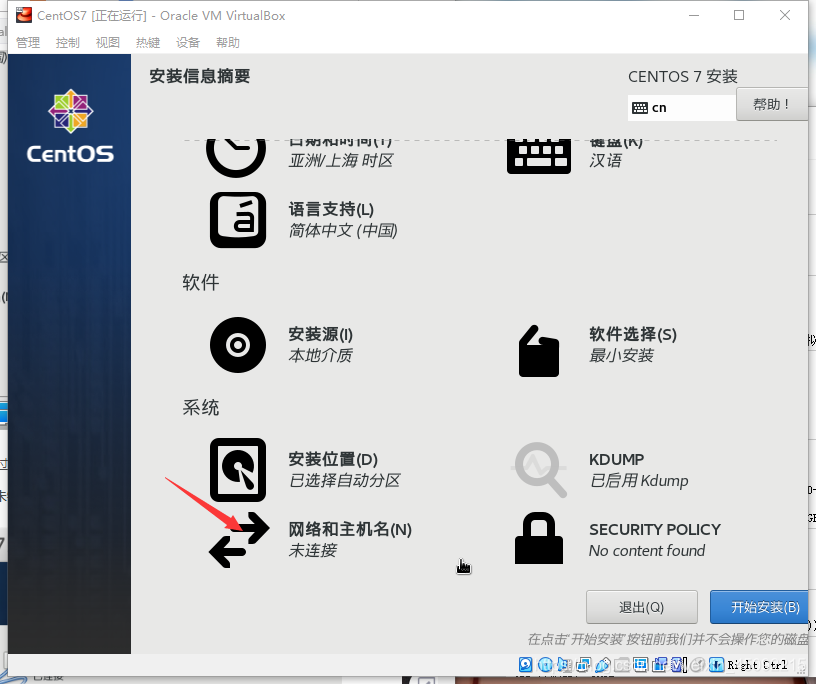Open the 安装源(I) settings link
Screen dimensions: 816x684
(321, 334)
